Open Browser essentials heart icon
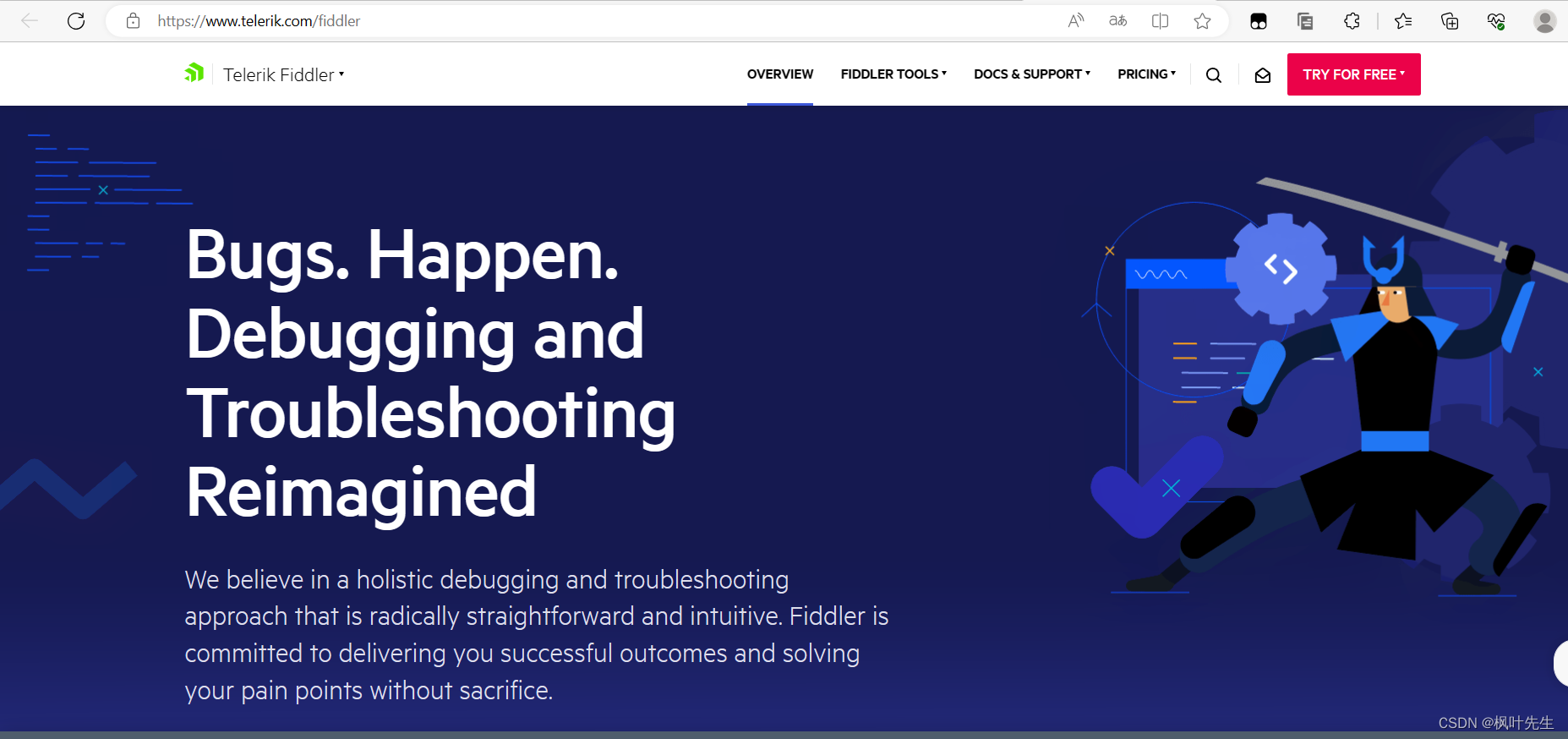 coord(1496,21)
